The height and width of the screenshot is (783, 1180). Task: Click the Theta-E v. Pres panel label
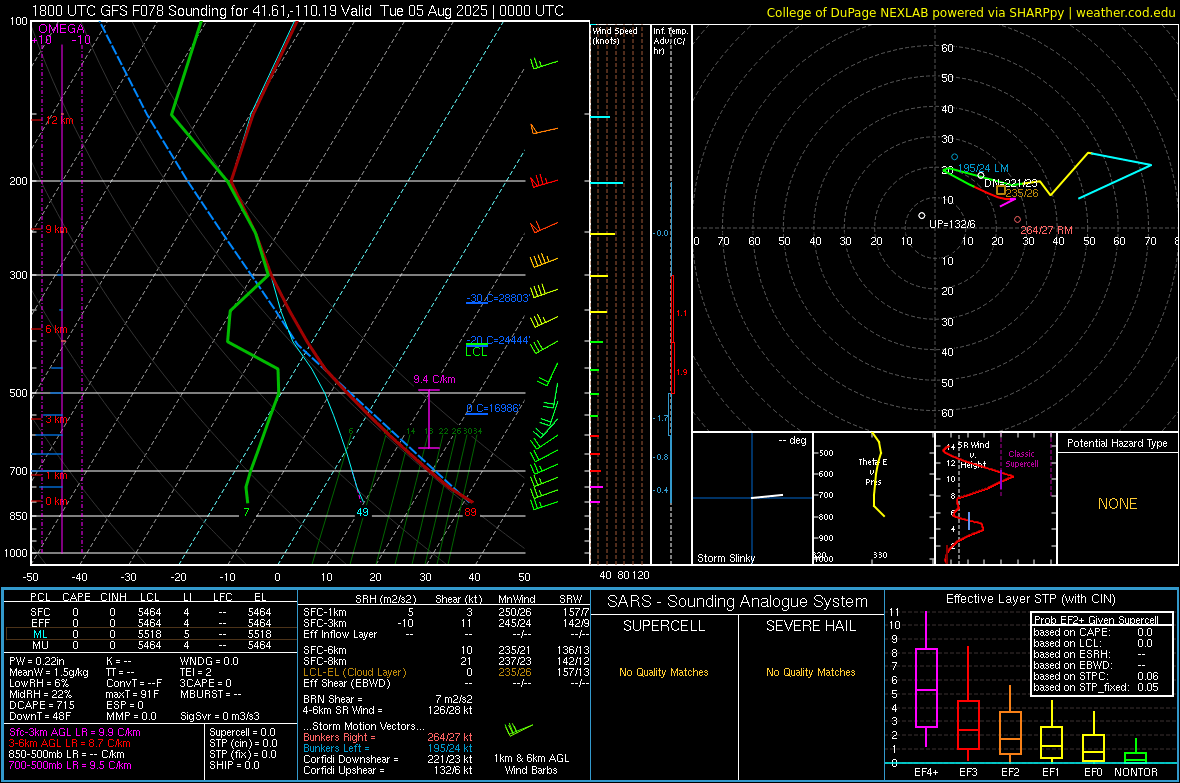tap(873, 471)
